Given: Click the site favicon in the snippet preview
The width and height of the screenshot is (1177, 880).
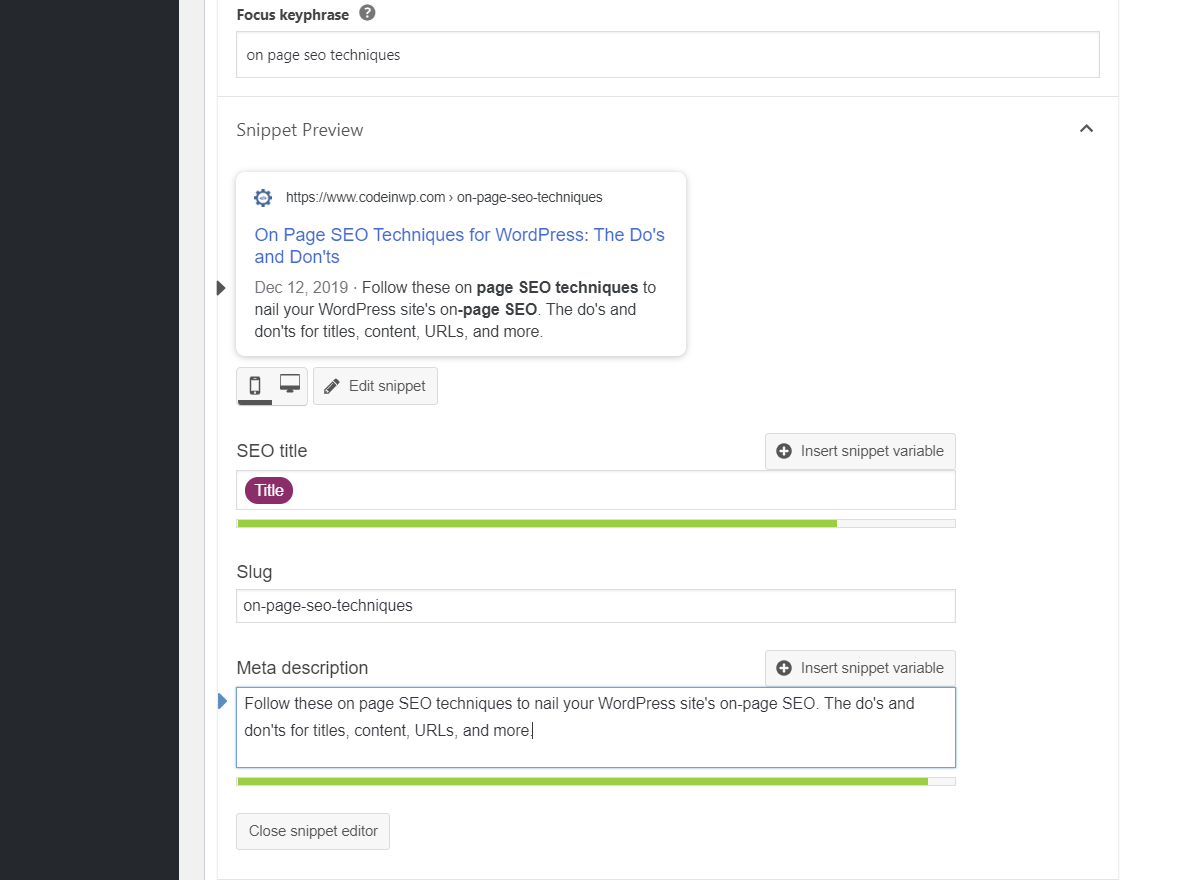Looking at the screenshot, I should point(262,197).
